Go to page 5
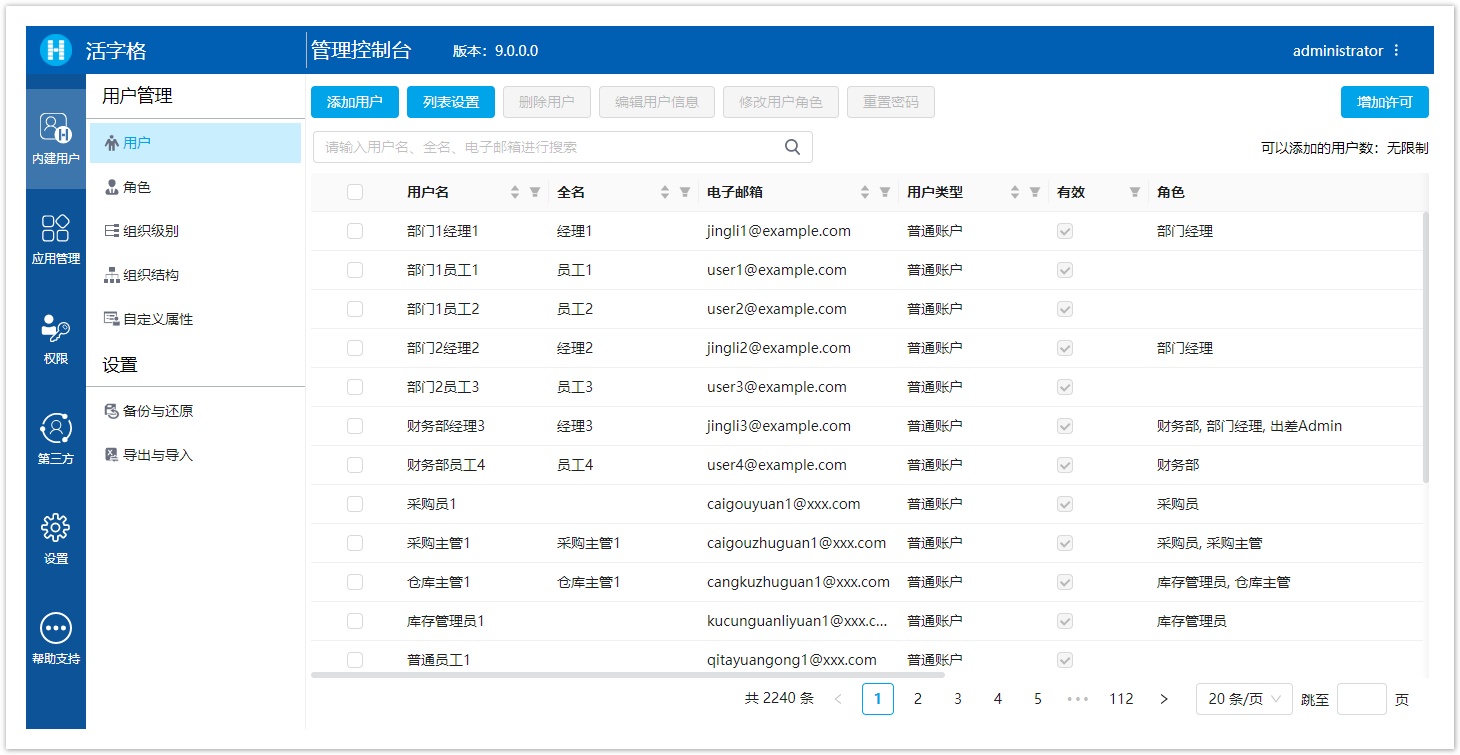Image resolution: width=1460 pixels, height=755 pixels. click(1038, 699)
